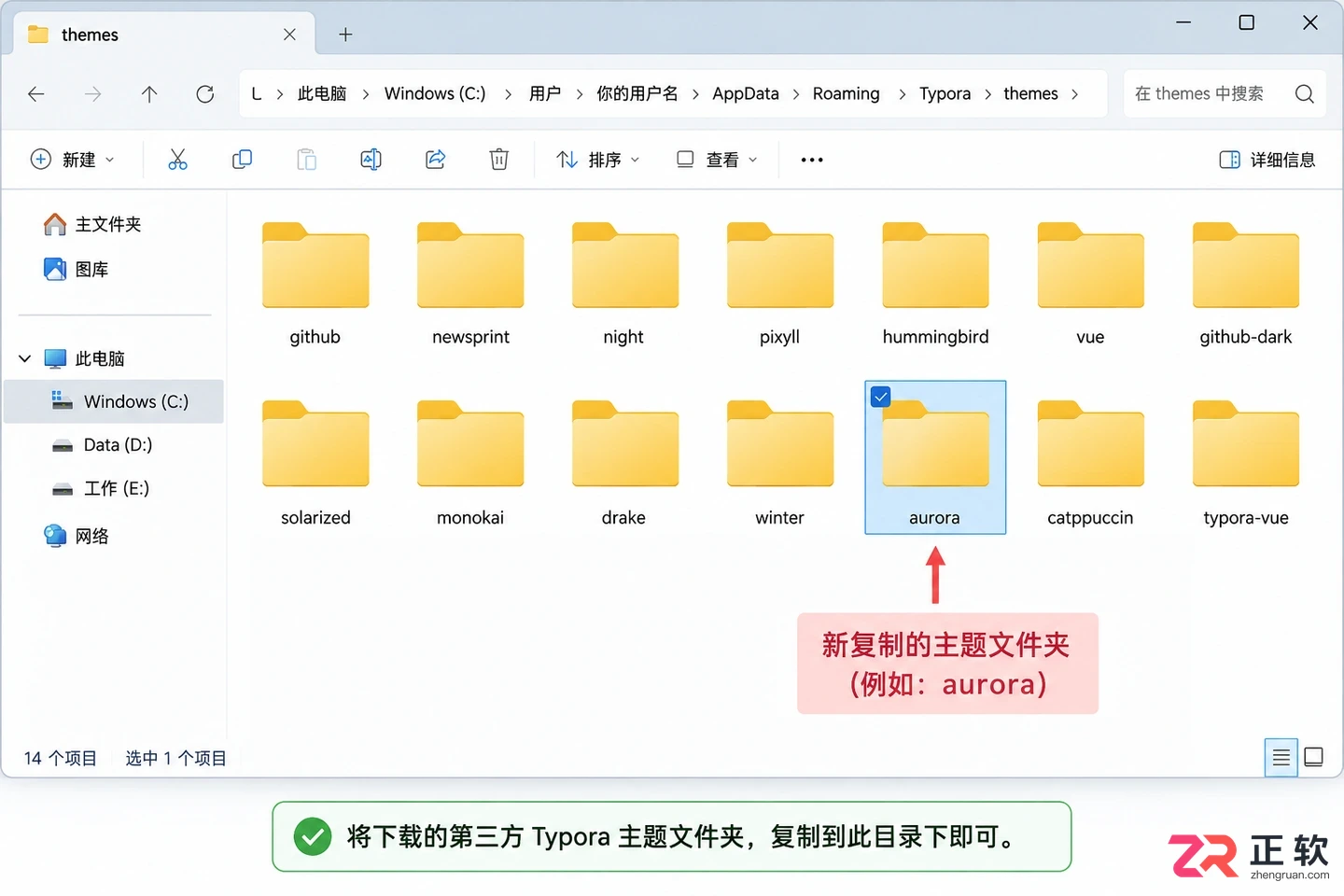Open the 排序 sort dropdown
This screenshot has height=896, width=1344.
598,160
